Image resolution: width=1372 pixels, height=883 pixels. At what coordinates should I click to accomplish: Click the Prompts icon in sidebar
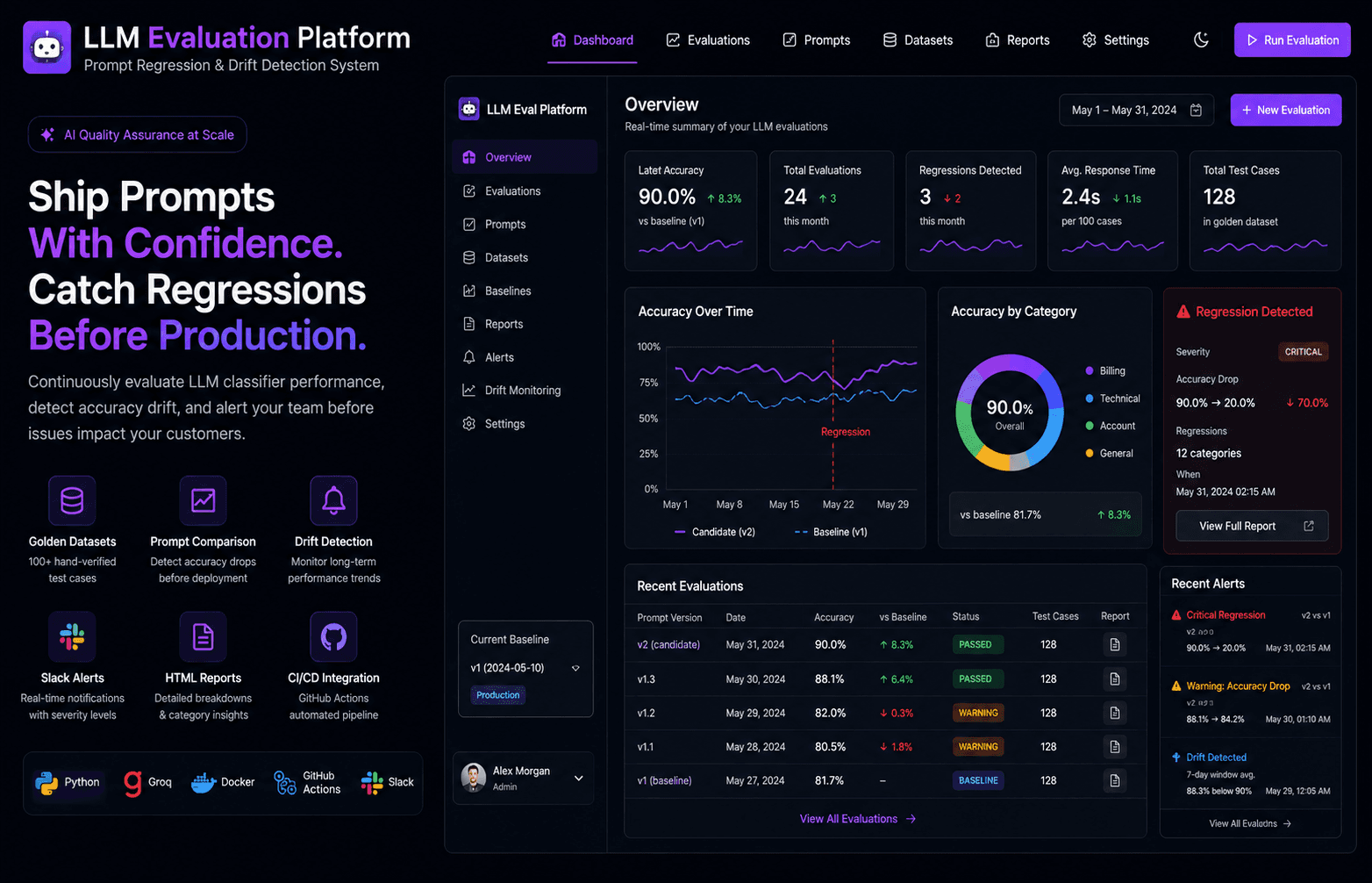(469, 225)
